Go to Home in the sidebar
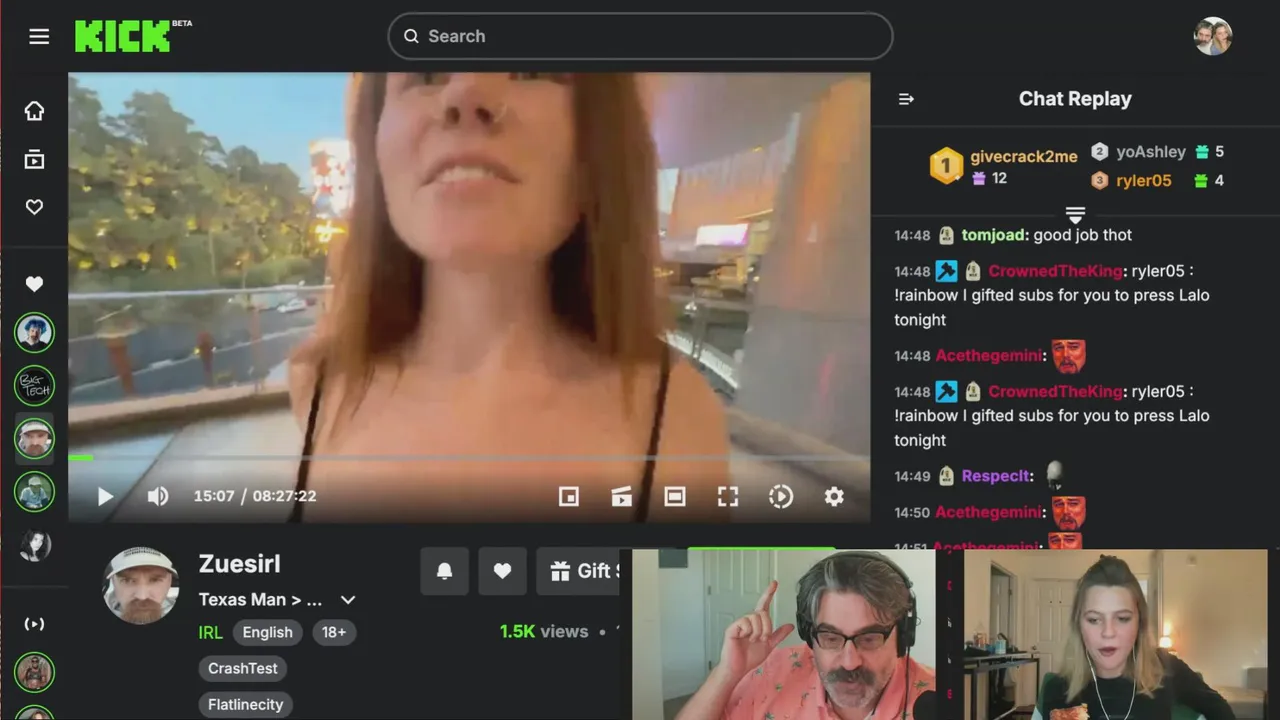Screen dimensions: 1280x720 [x=34, y=111]
